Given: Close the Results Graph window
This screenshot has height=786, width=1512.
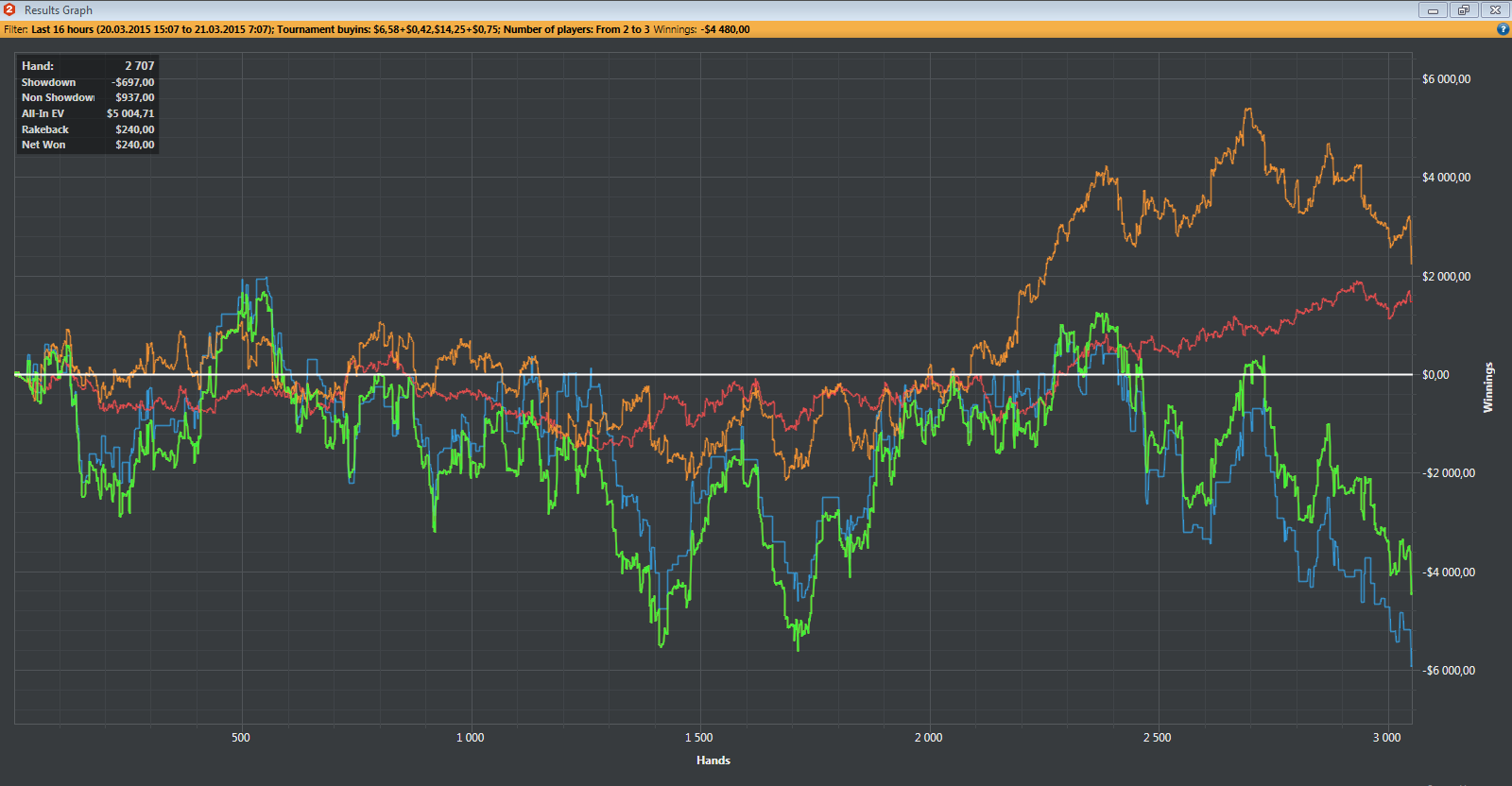Looking at the screenshot, I should pyautogui.click(x=1495, y=10).
